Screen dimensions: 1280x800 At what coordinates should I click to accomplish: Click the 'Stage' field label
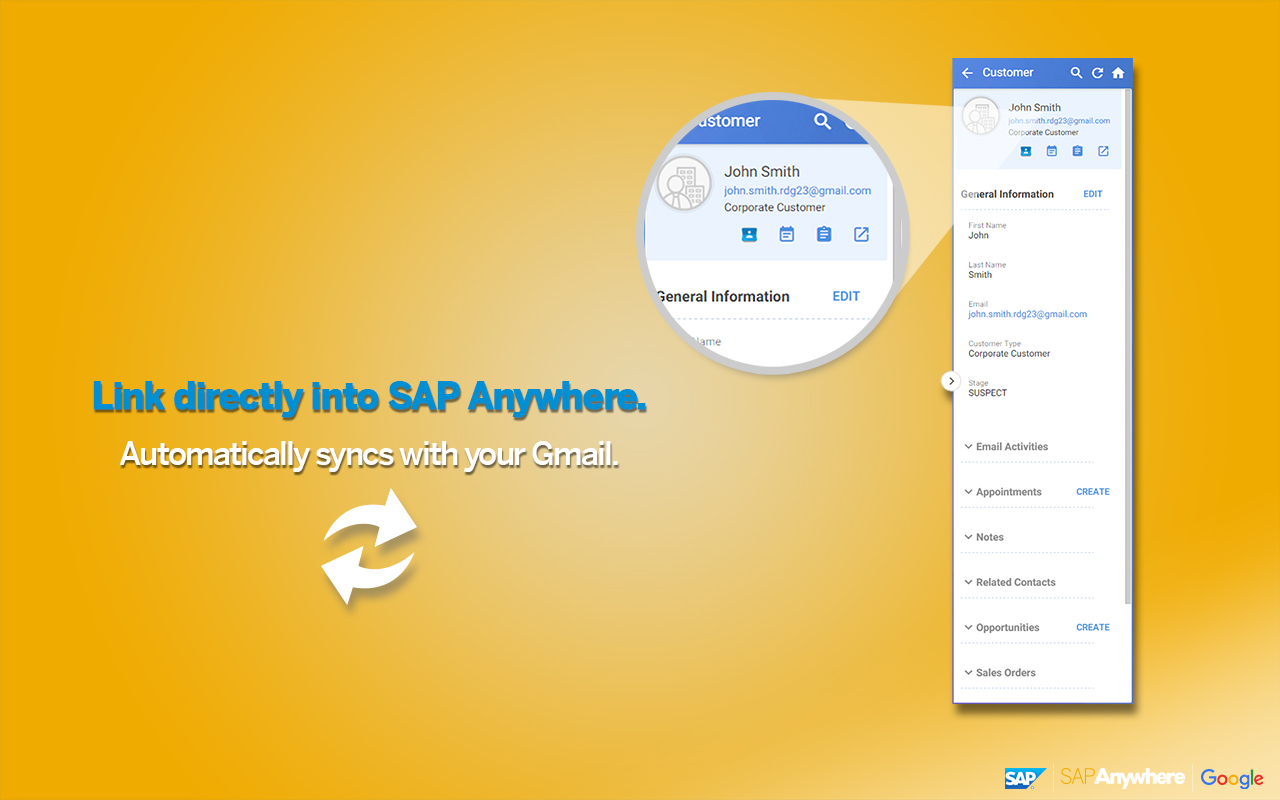click(x=978, y=383)
